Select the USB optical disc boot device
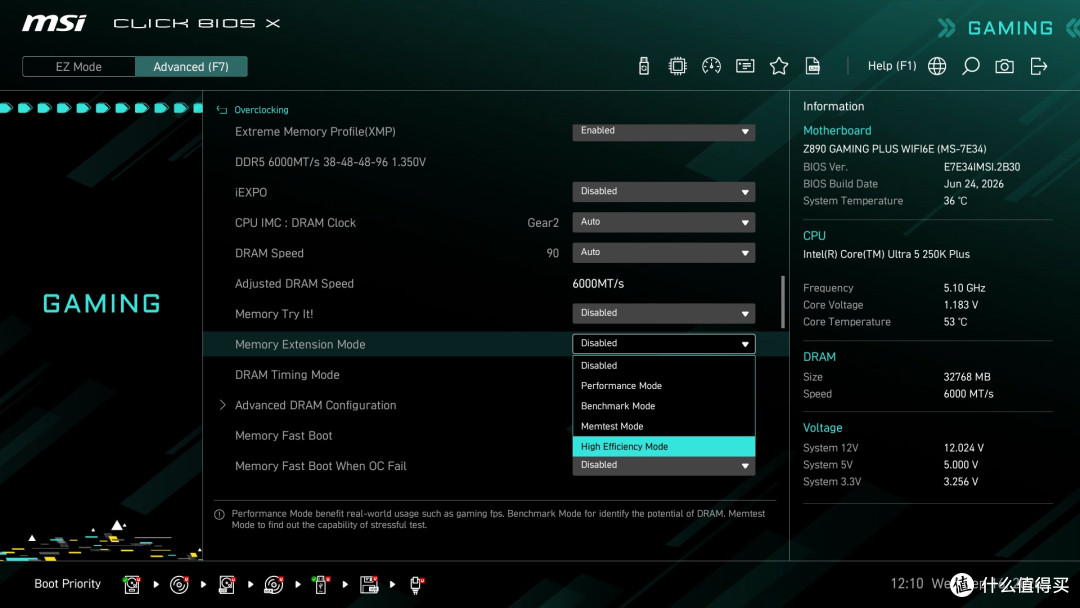1080x608 pixels. point(273,585)
